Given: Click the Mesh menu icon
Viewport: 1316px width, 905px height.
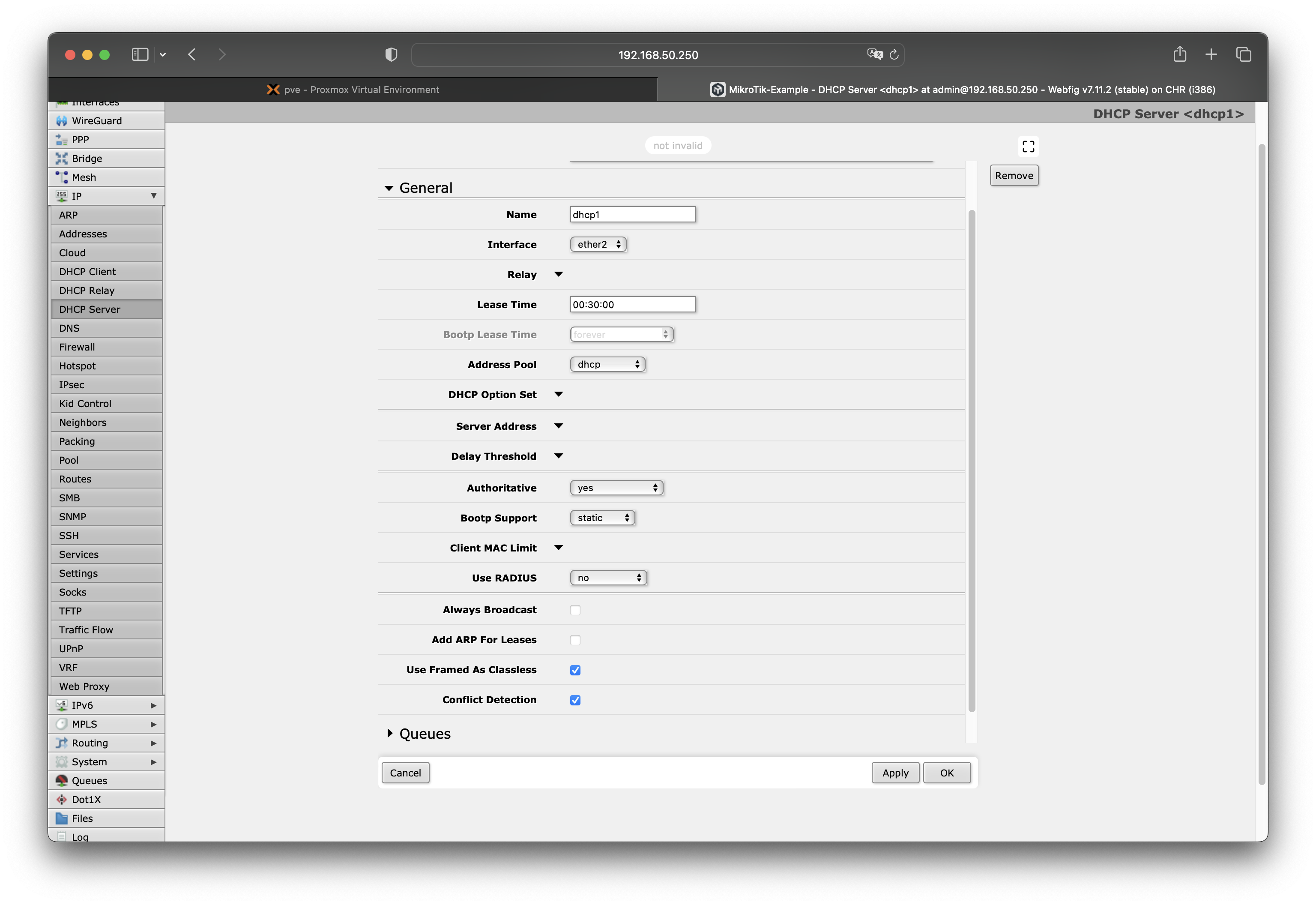Looking at the screenshot, I should coord(61,177).
